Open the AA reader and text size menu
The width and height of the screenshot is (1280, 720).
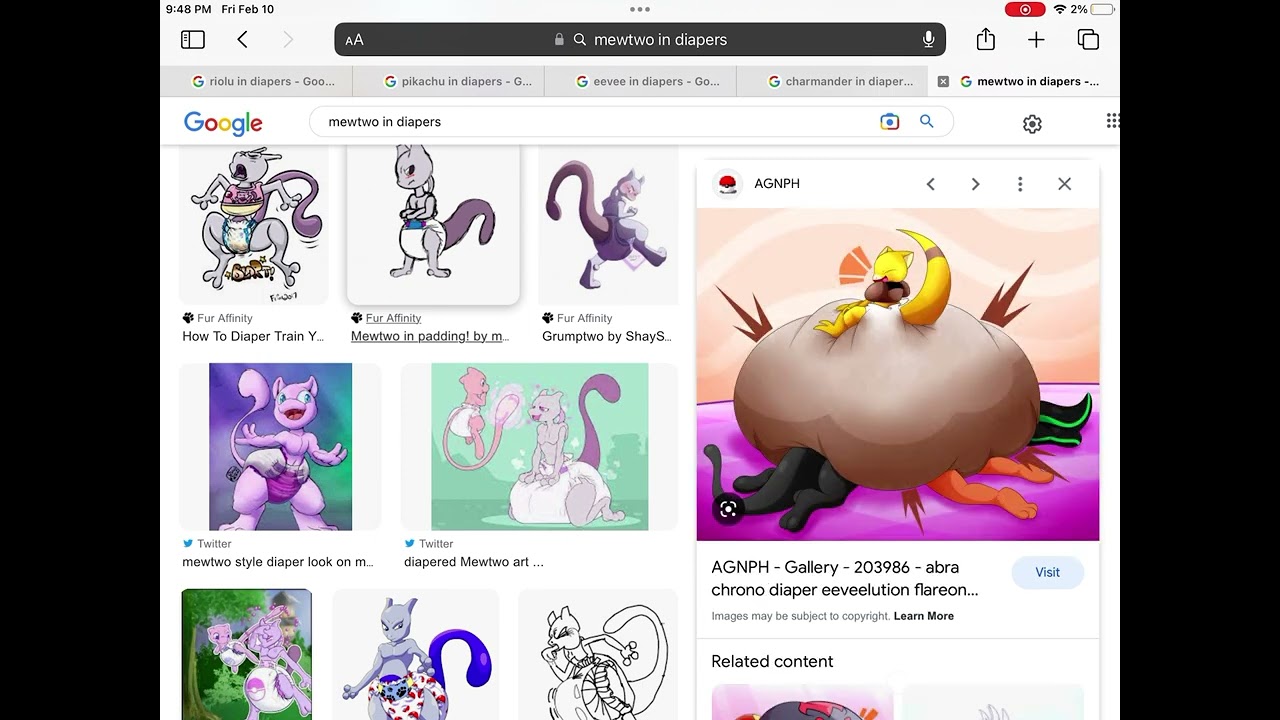(x=354, y=40)
